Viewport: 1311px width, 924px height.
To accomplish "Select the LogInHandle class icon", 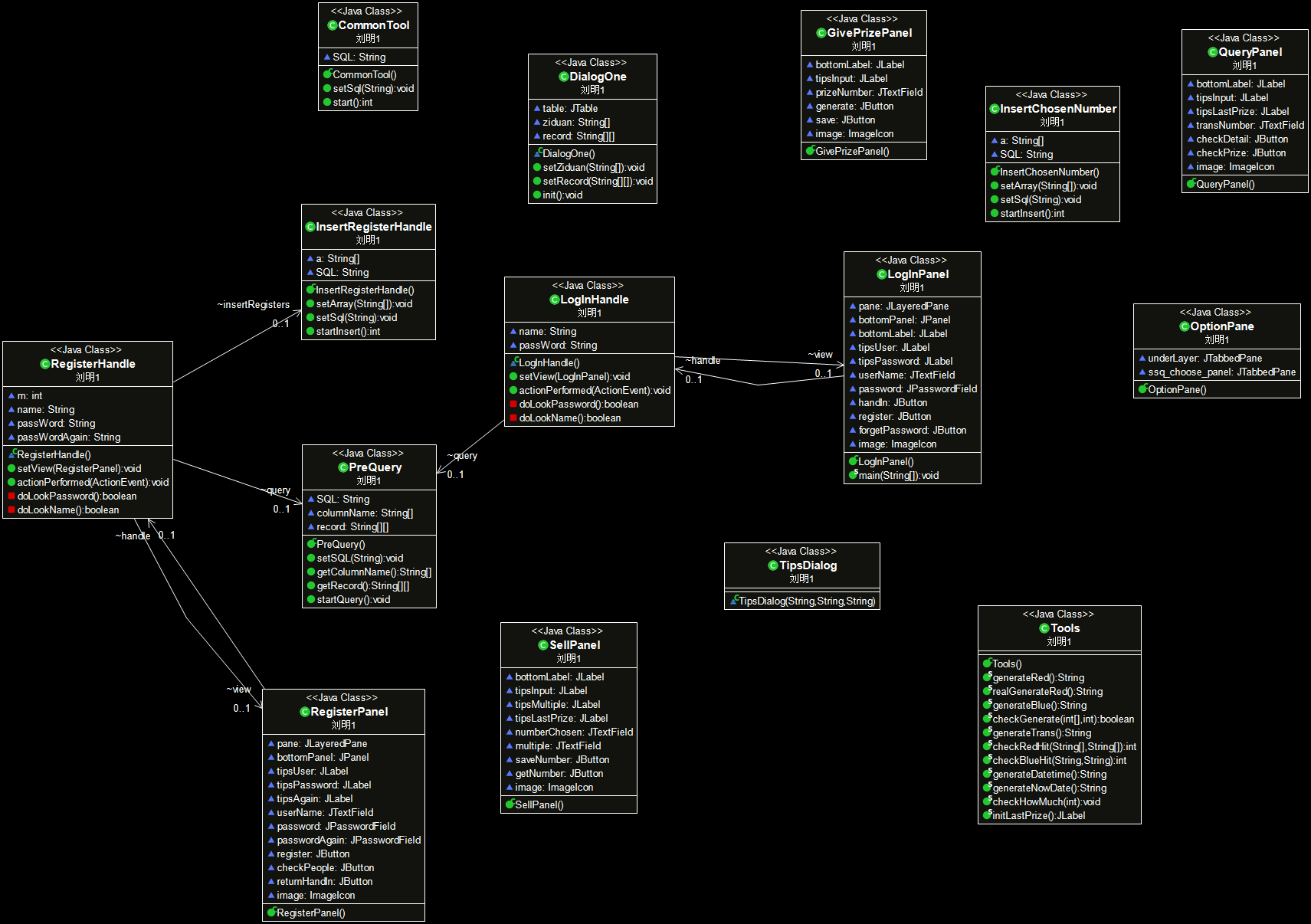I will click(x=555, y=300).
